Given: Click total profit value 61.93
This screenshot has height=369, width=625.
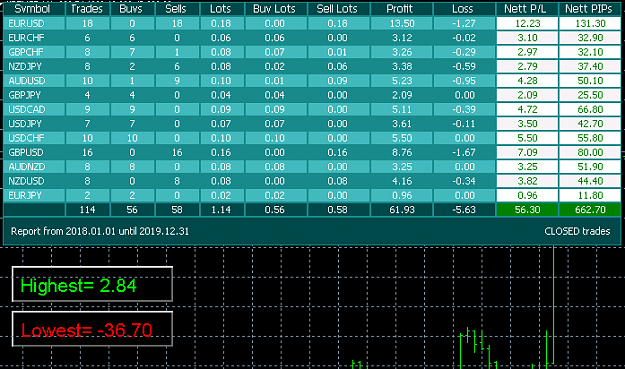Looking at the screenshot, I should click(401, 210).
